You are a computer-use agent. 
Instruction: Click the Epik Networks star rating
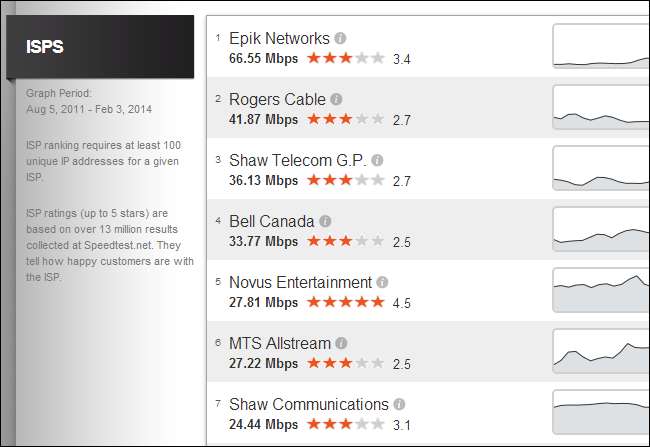pos(346,58)
